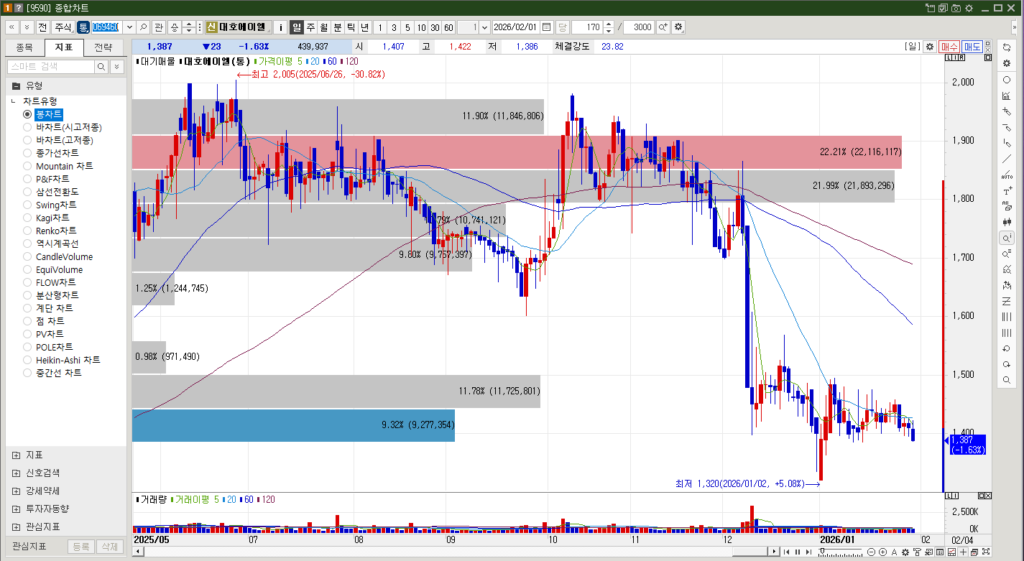Click the chart settings gear in top toolbar
Viewport: 1024px width, 561px height.
click(x=679, y=26)
